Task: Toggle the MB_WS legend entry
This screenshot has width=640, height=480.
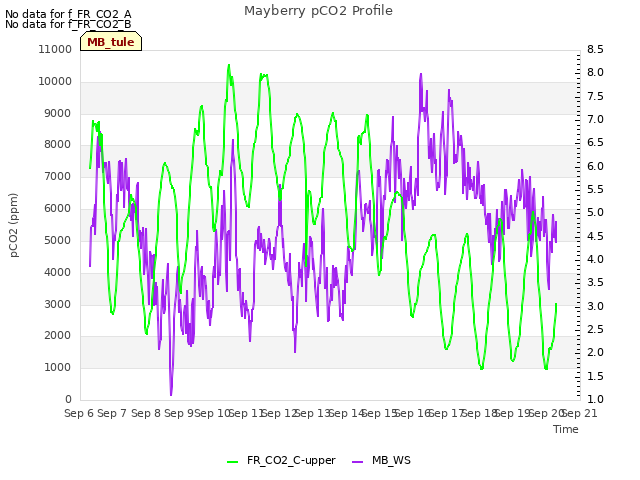Action: (381, 460)
